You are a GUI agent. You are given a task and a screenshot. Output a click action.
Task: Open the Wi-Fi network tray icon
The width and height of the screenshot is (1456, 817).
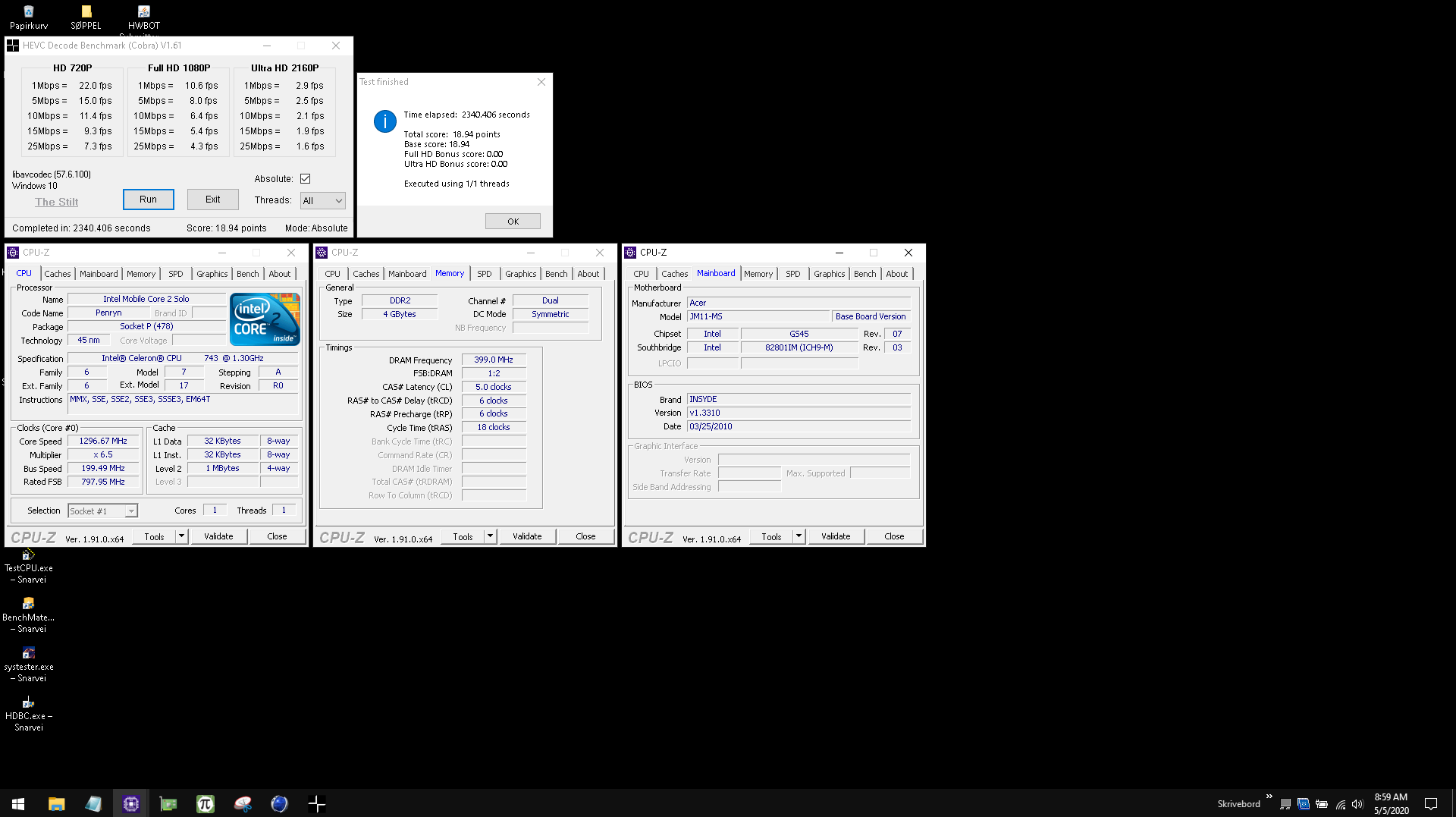[1340, 804]
